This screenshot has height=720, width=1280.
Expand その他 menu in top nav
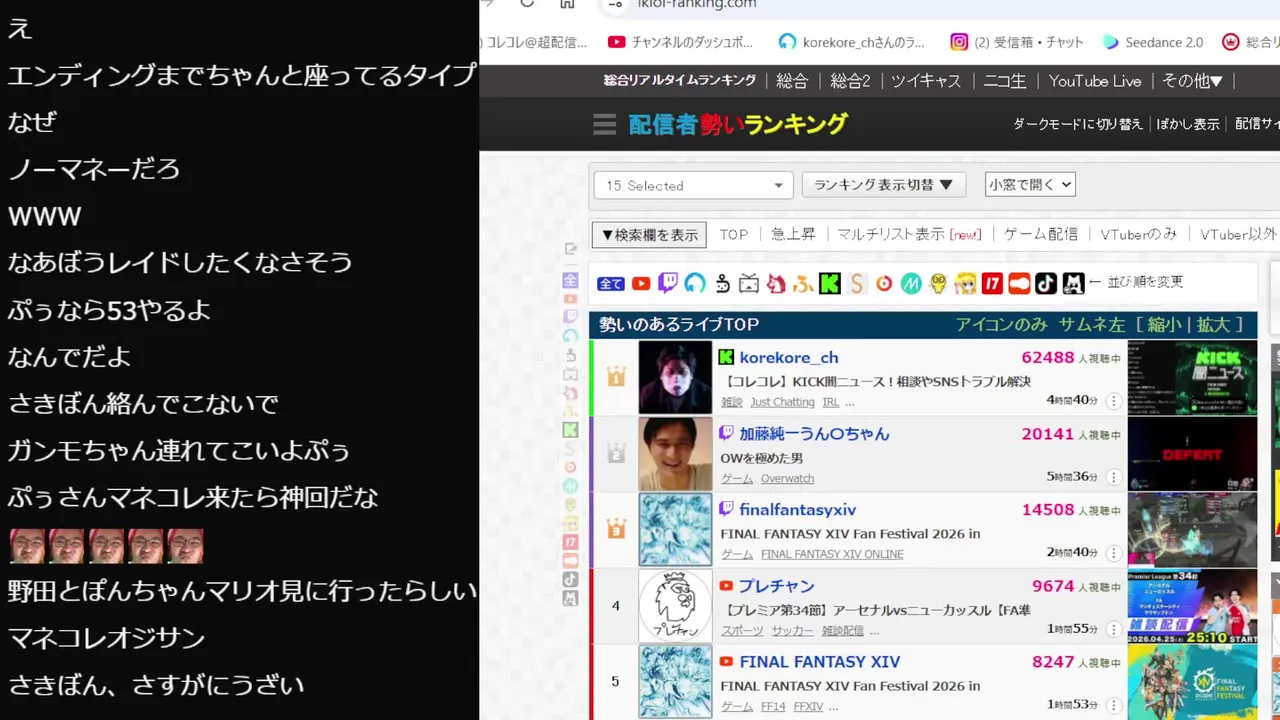coord(1192,81)
